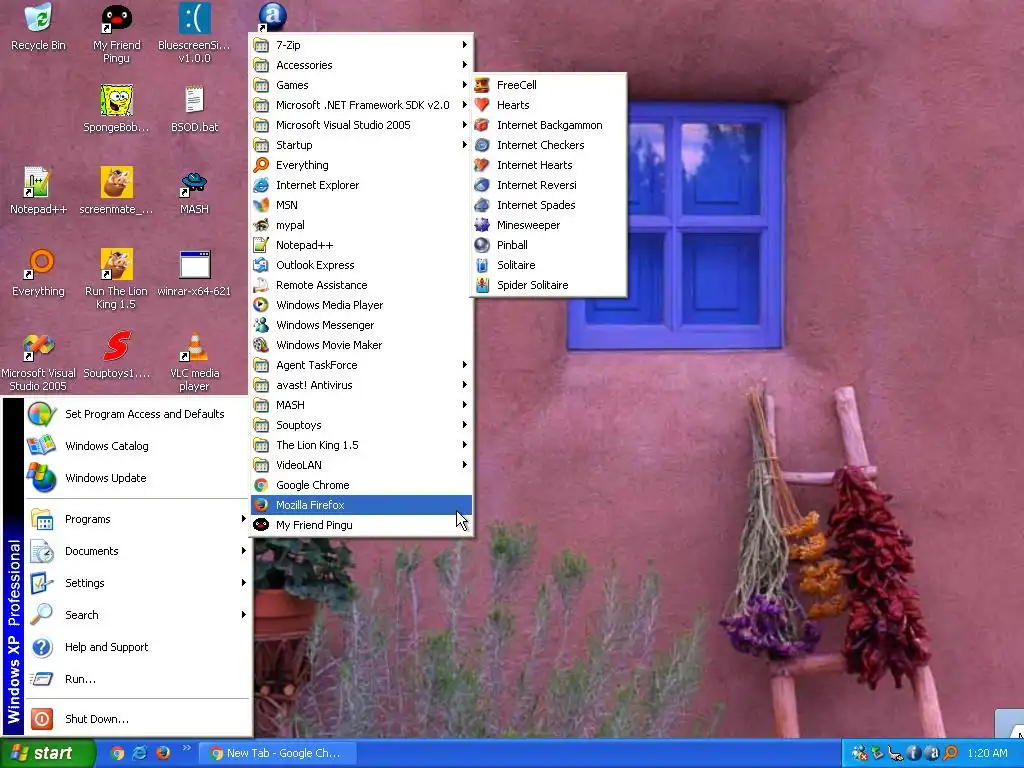The height and width of the screenshot is (768, 1024).
Task: Expand Search submenu in Start menu
Action: 138,615
